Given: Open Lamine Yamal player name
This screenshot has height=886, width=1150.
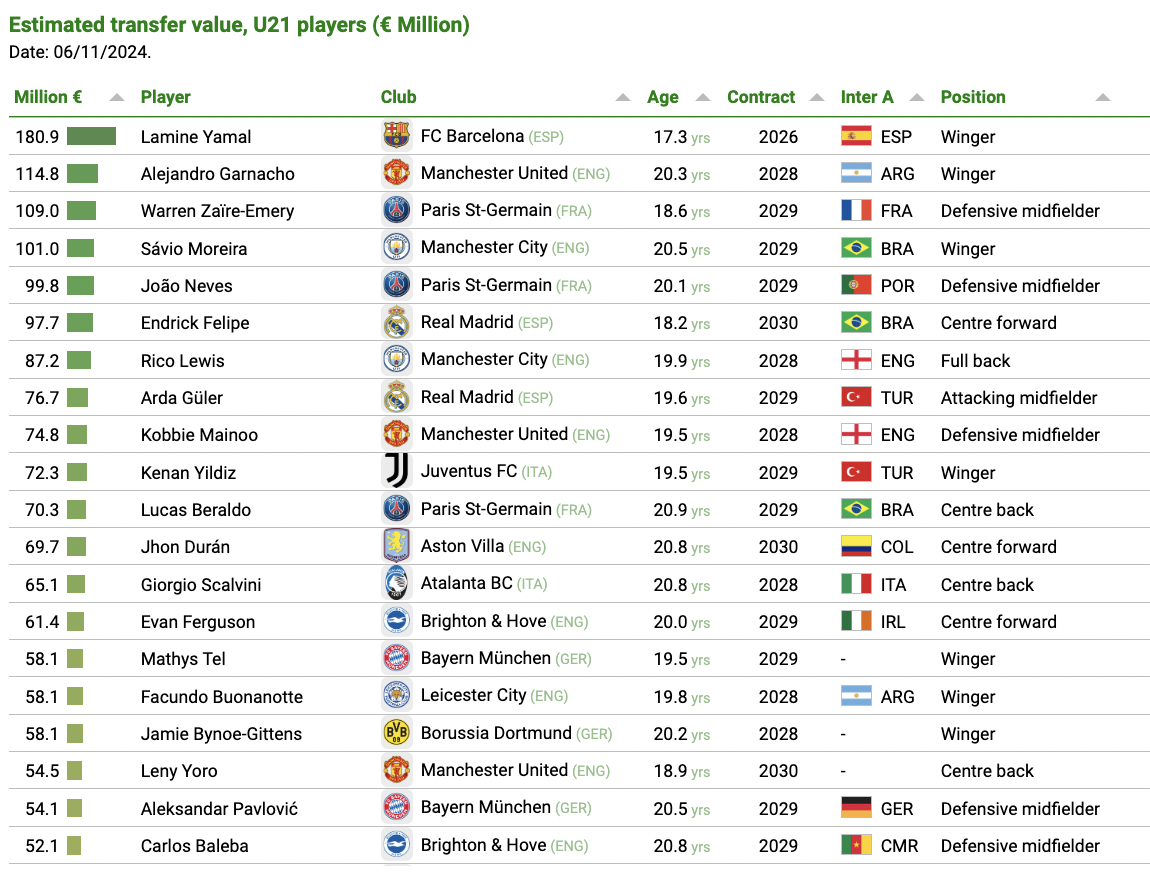Looking at the screenshot, I should click(x=196, y=136).
